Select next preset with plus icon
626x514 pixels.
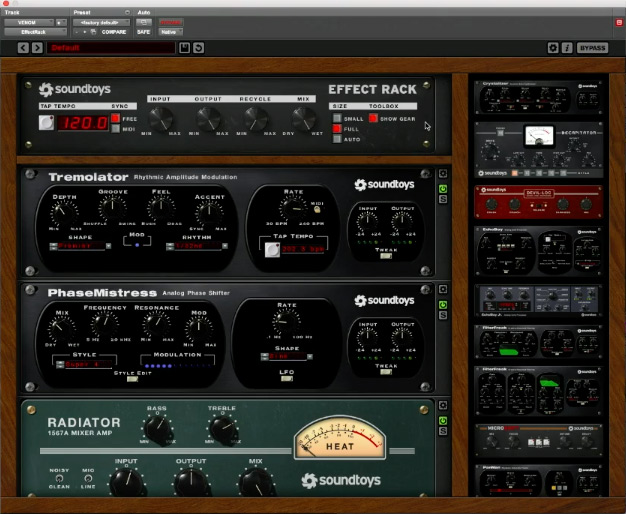(x=85, y=32)
